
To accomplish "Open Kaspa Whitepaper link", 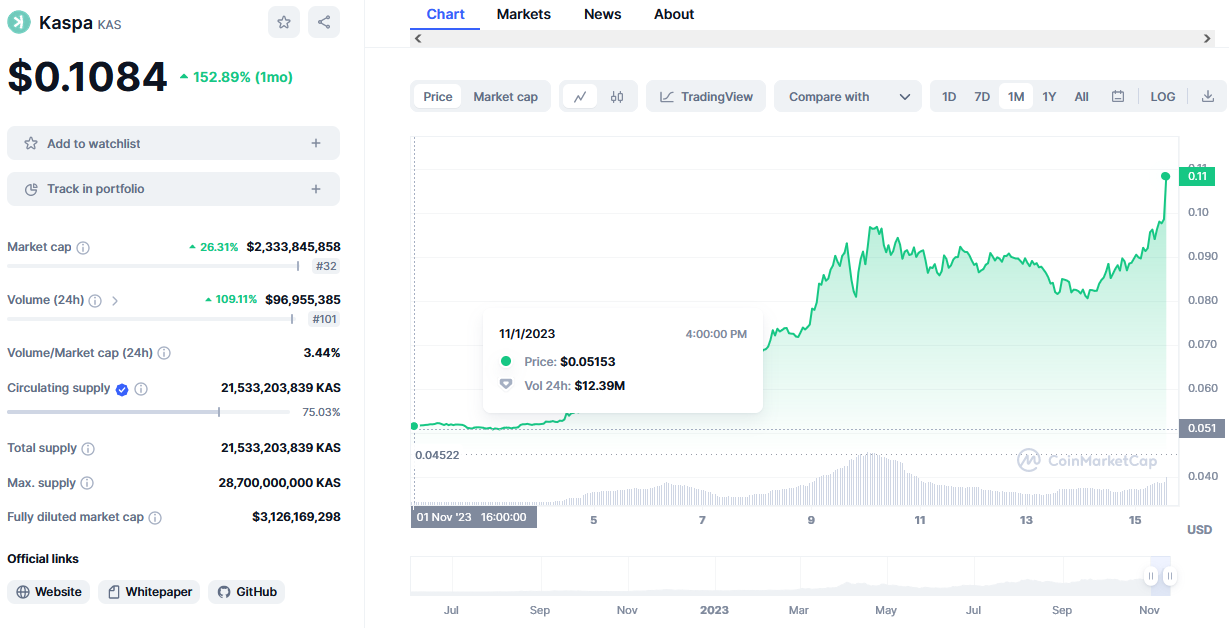I will pos(149,592).
